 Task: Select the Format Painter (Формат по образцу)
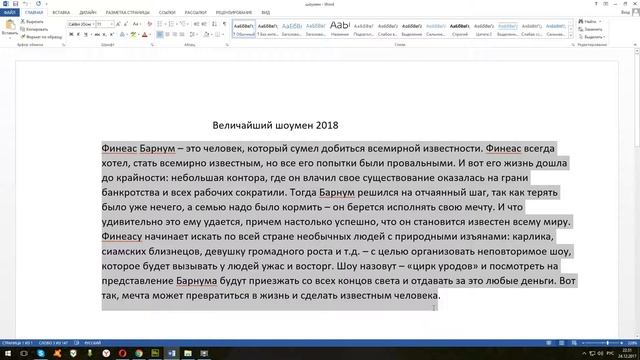[41, 37]
